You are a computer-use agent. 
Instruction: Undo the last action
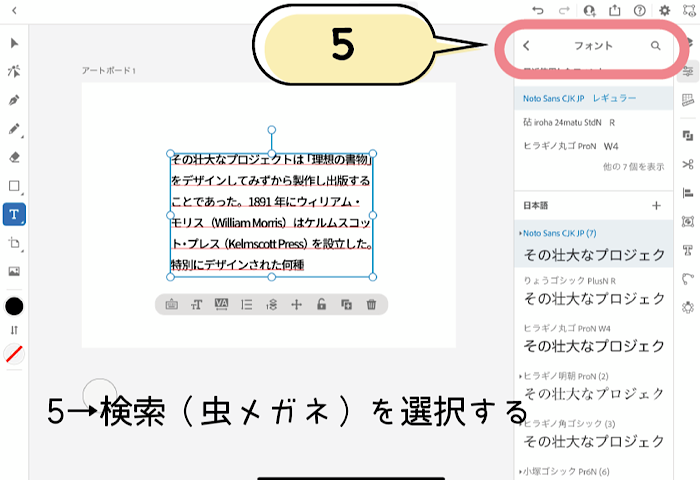tap(538, 10)
